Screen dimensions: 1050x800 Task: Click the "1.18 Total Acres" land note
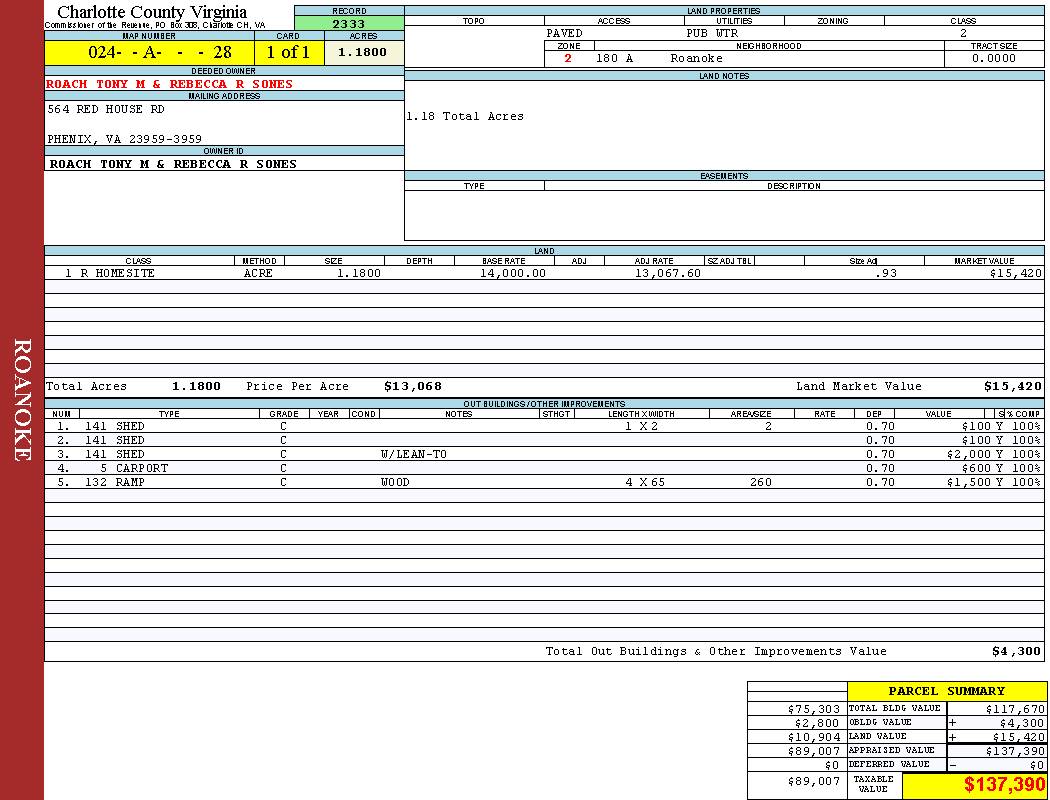tap(465, 117)
